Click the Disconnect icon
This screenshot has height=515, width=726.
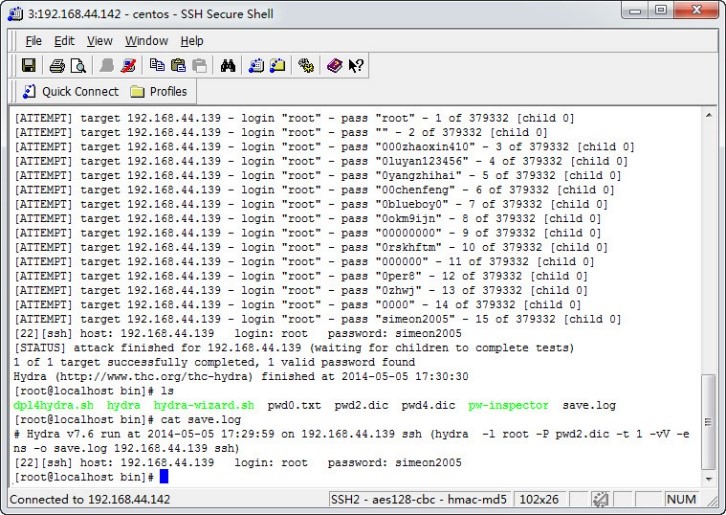[x=128, y=65]
